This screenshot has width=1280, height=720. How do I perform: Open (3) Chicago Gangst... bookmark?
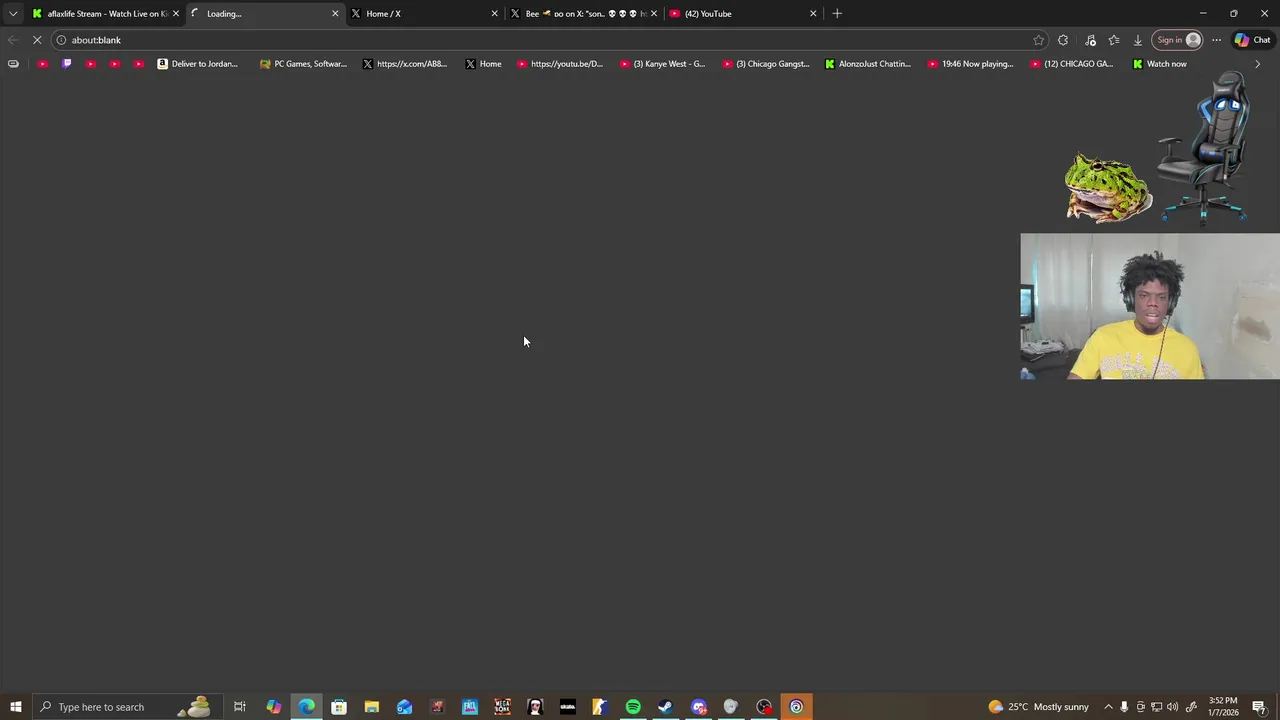(x=766, y=64)
